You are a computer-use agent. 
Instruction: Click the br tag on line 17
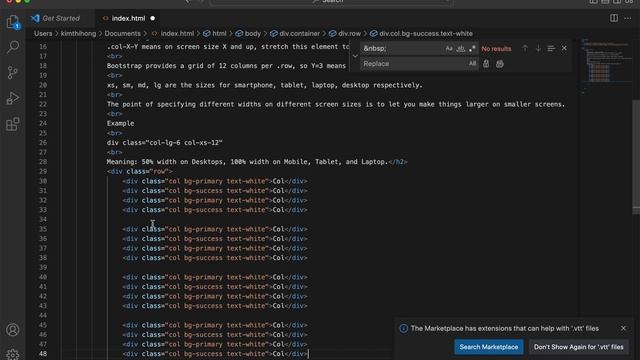click(x=115, y=56)
